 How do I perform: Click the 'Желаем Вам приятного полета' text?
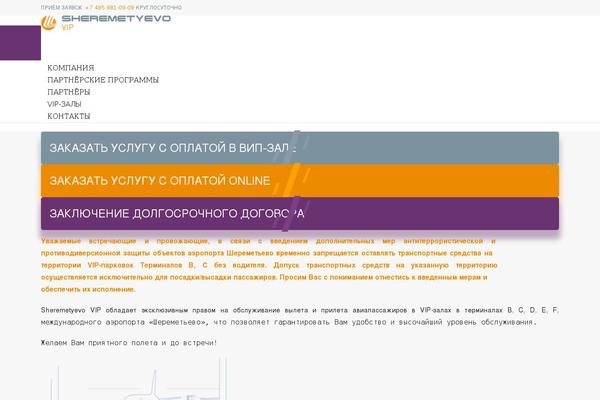(129, 343)
